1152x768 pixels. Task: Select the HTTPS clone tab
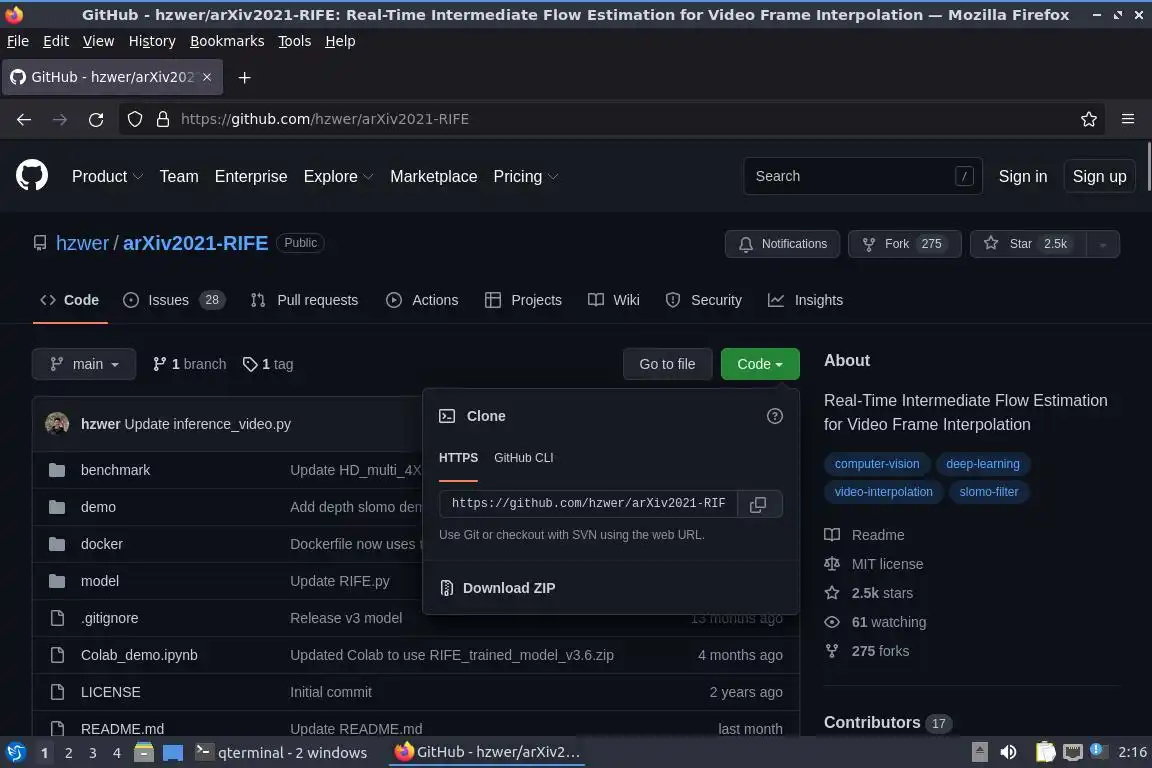click(x=458, y=457)
